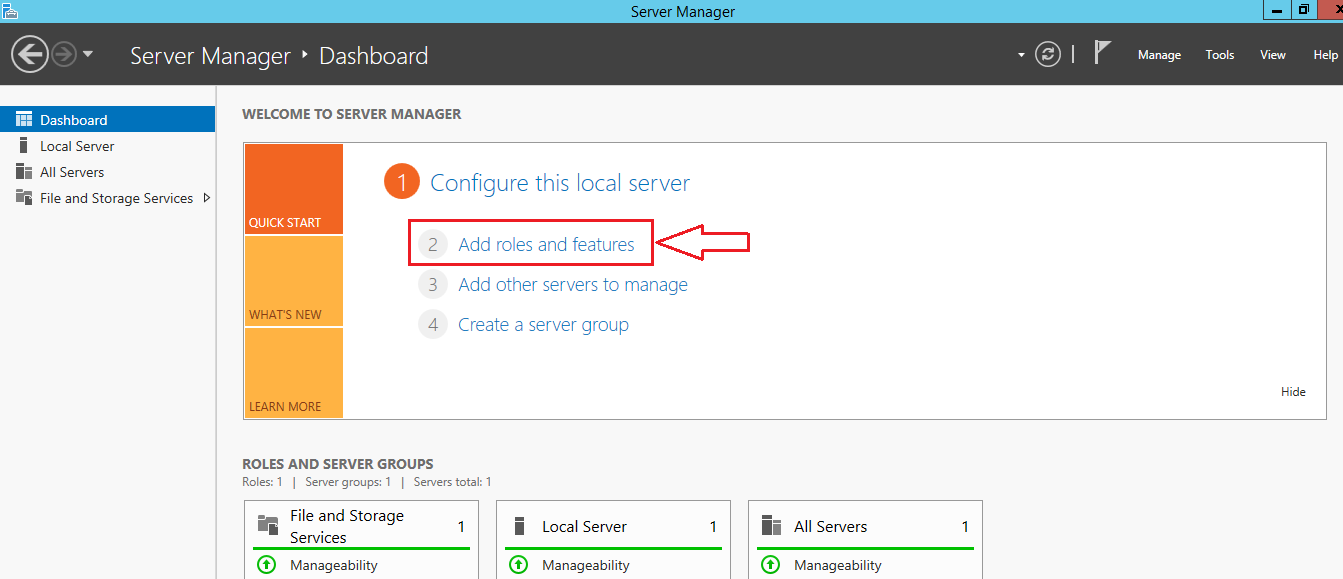Viewport: 1343px width, 579px height.
Task: Click the Server Manager title bar icon
Action: point(9,11)
